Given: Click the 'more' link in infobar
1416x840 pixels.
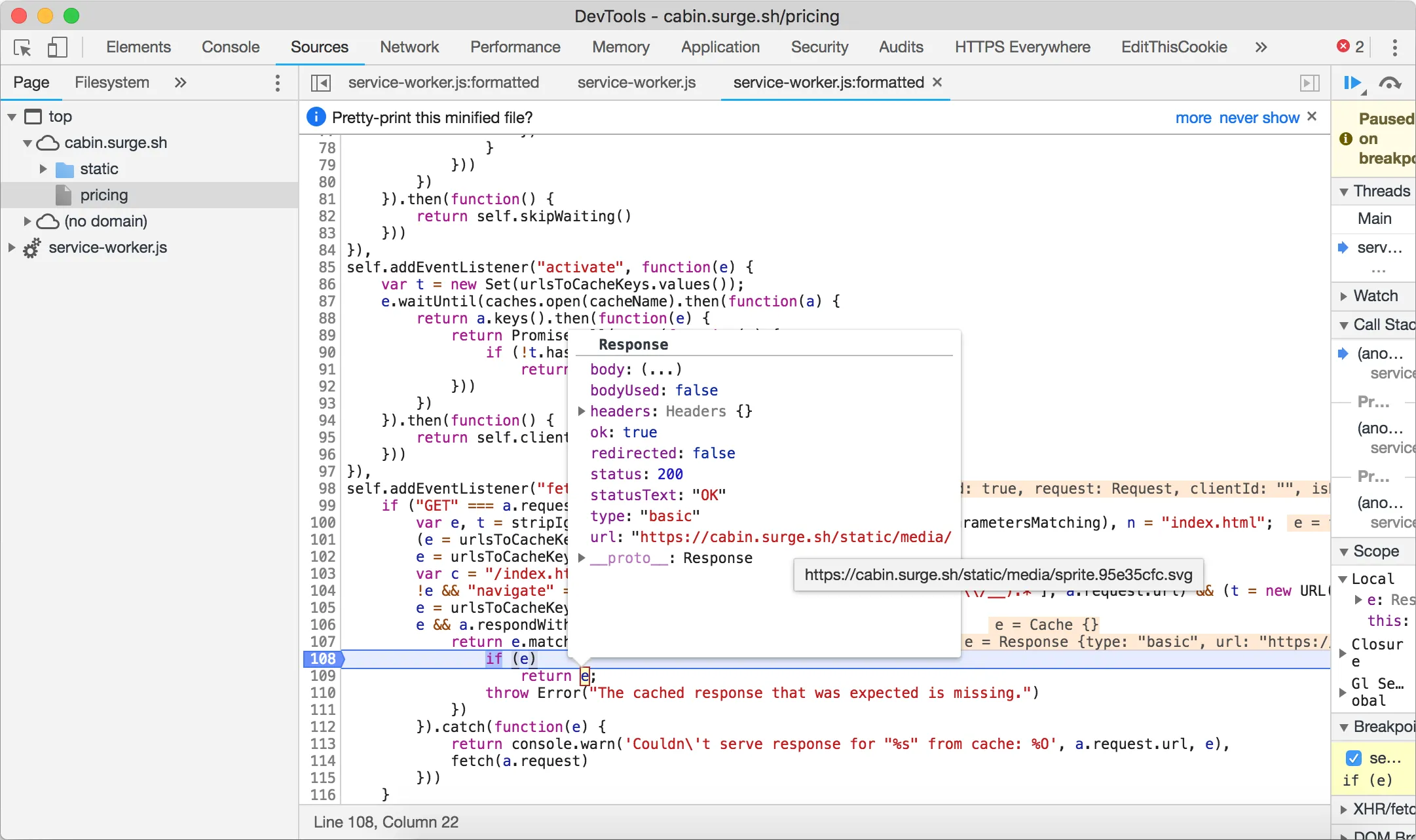Looking at the screenshot, I should click(1193, 118).
